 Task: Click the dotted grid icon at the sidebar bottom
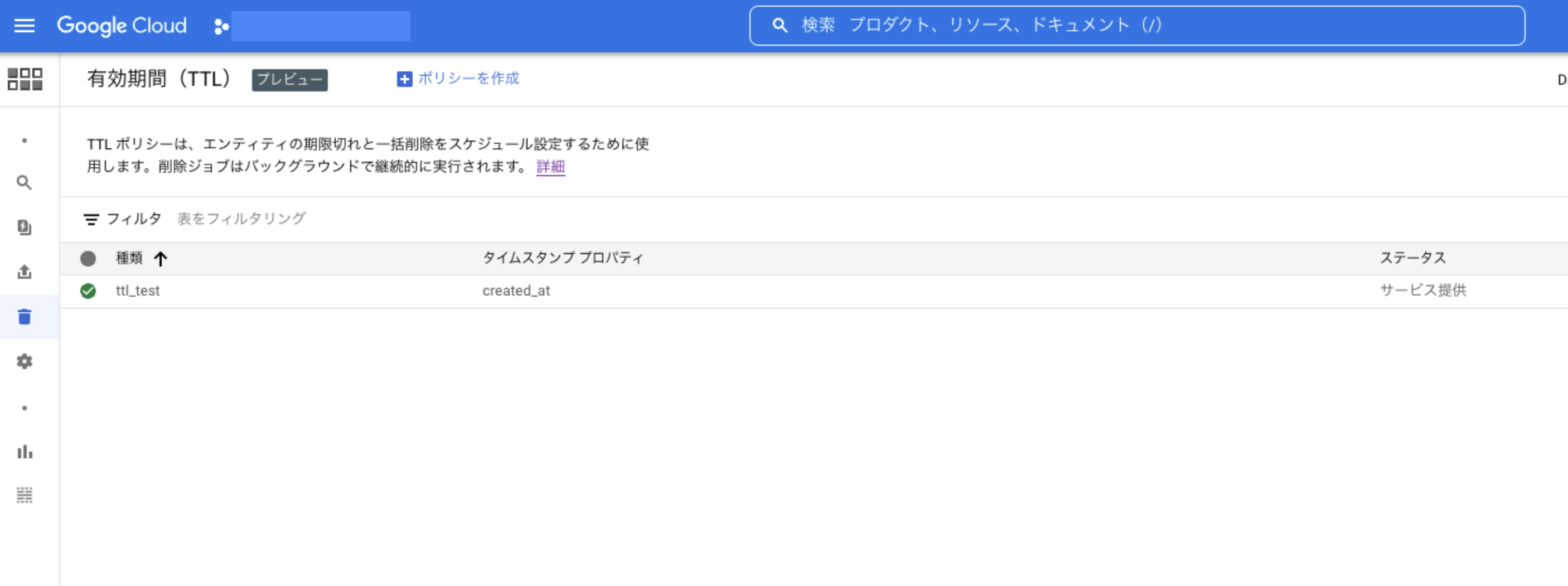click(25, 495)
